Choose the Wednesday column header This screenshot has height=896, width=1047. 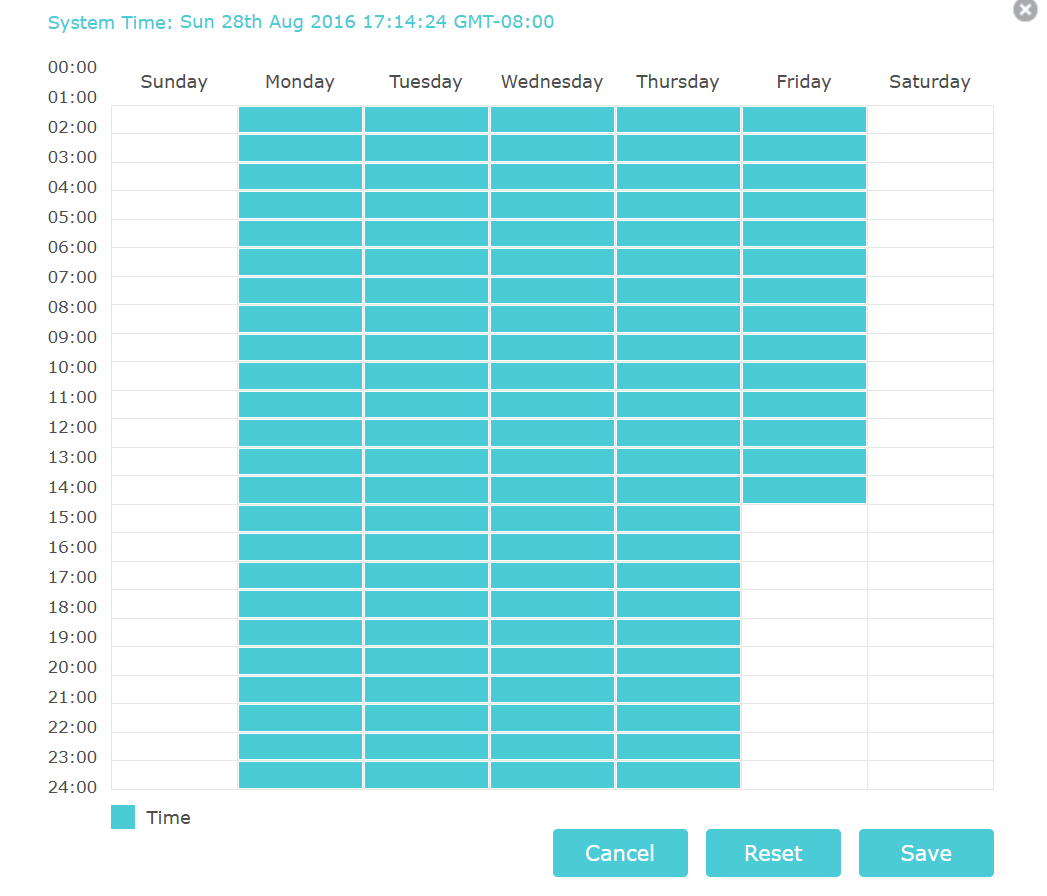tap(552, 82)
